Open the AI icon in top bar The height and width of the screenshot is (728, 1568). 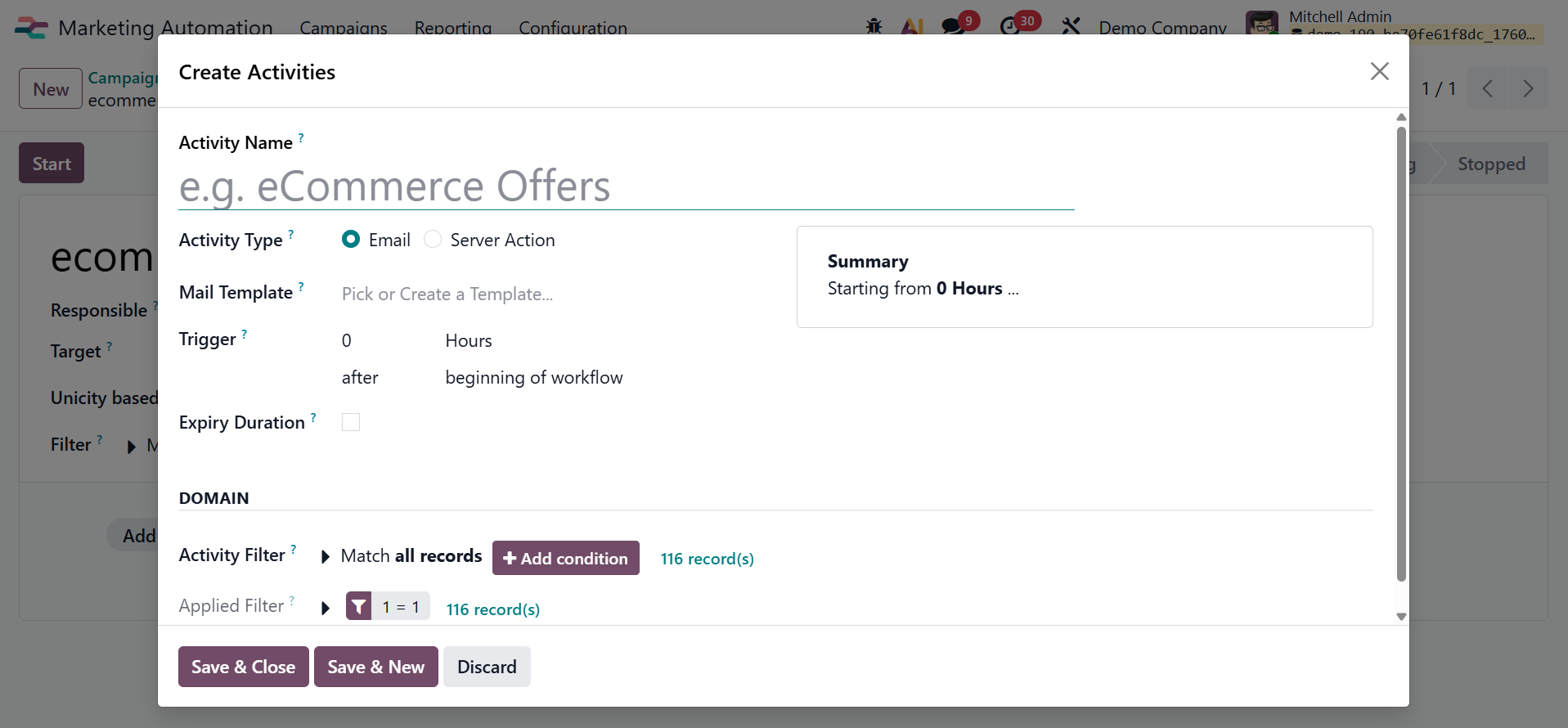coord(911,26)
